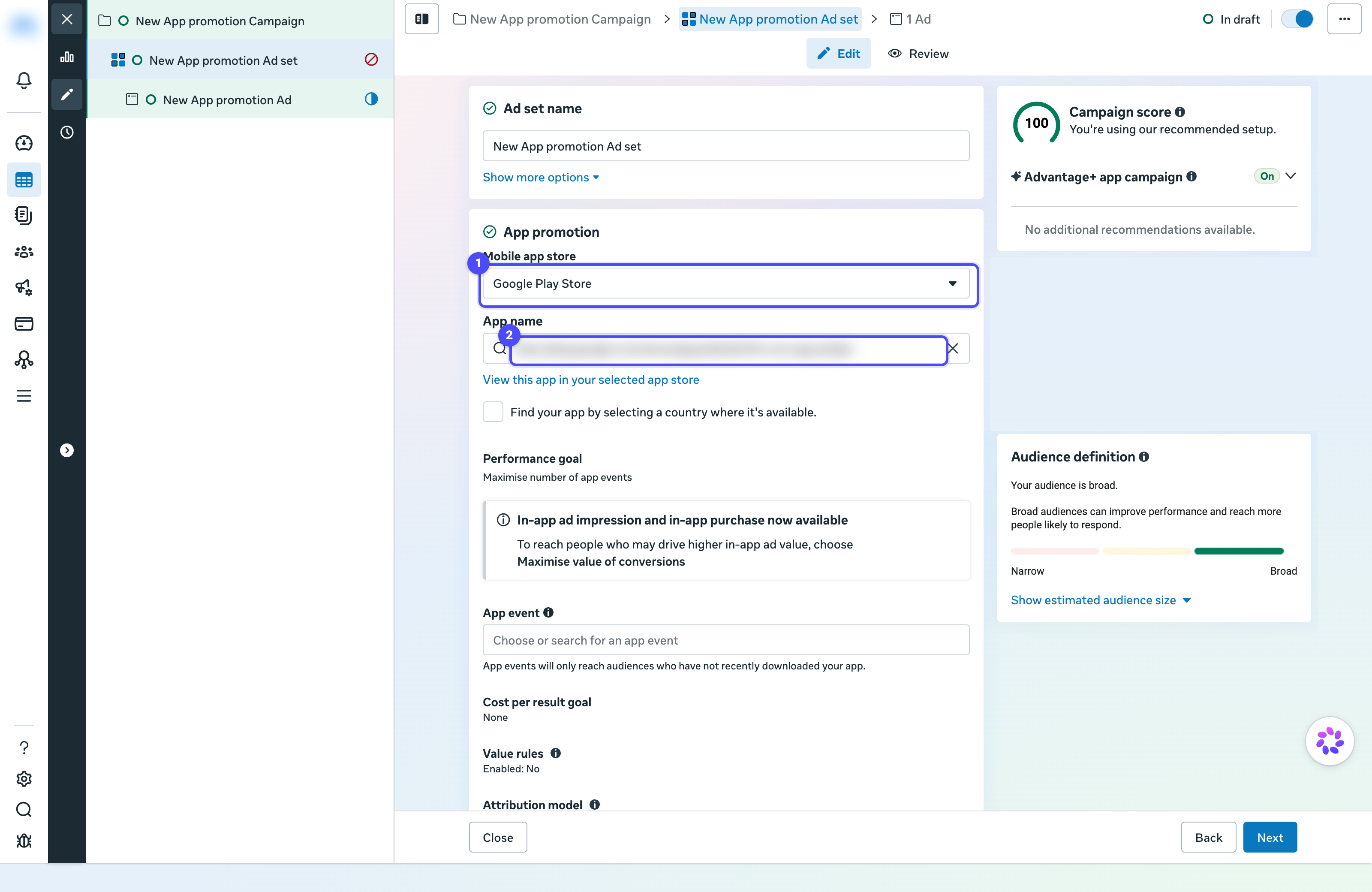Viewport: 1372px width, 892px height.
Task: Open performance chart icon in dark panel
Action: pyautogui.click(x=67, y=57)
